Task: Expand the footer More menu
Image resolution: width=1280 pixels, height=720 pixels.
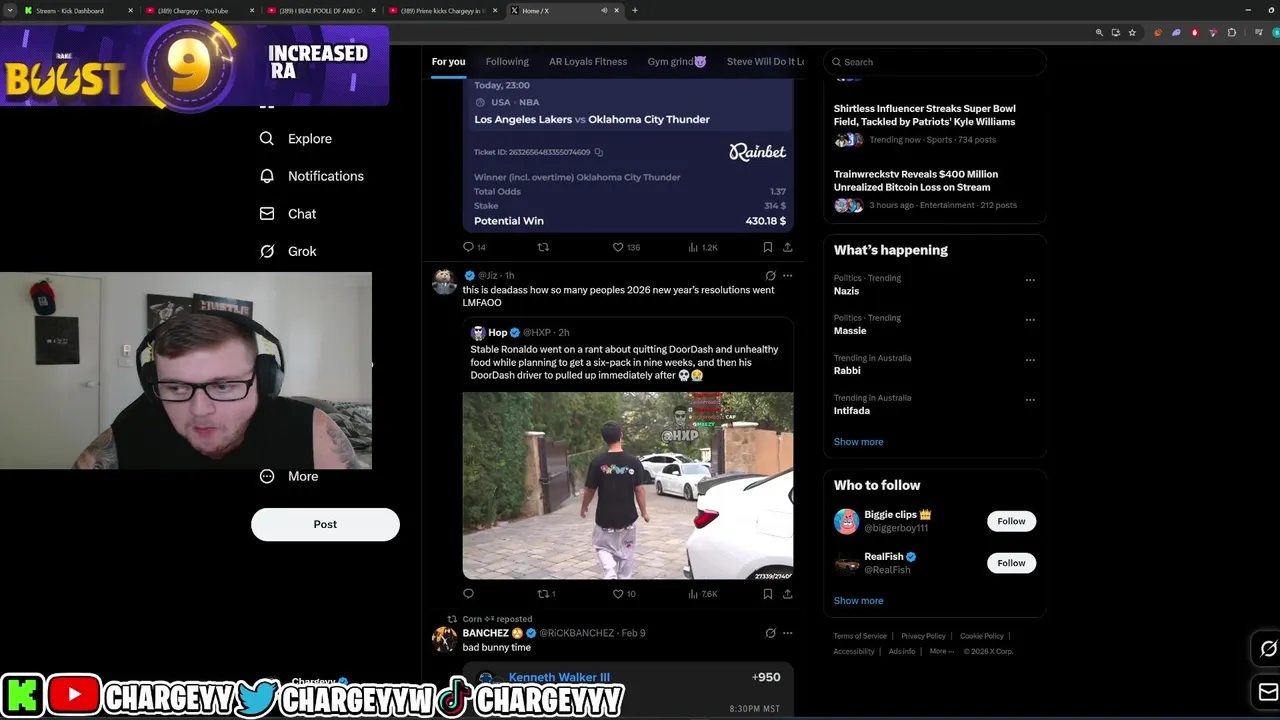Action: click(x=942, y=651)
